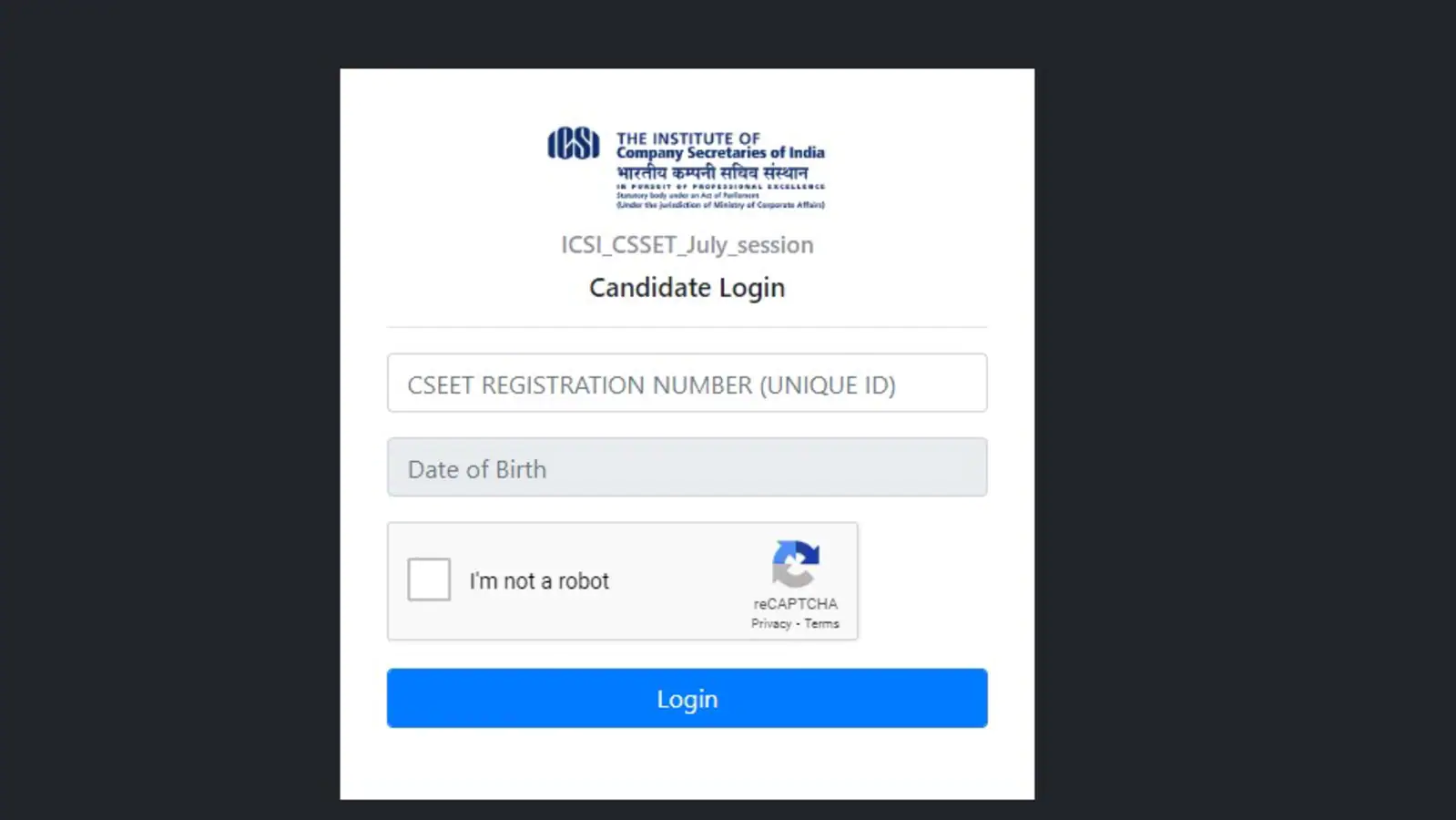The height and width of the screenshot is (820, 1456).
Task: Click the "I'm not a robot" label text
Action: [539, 581]
